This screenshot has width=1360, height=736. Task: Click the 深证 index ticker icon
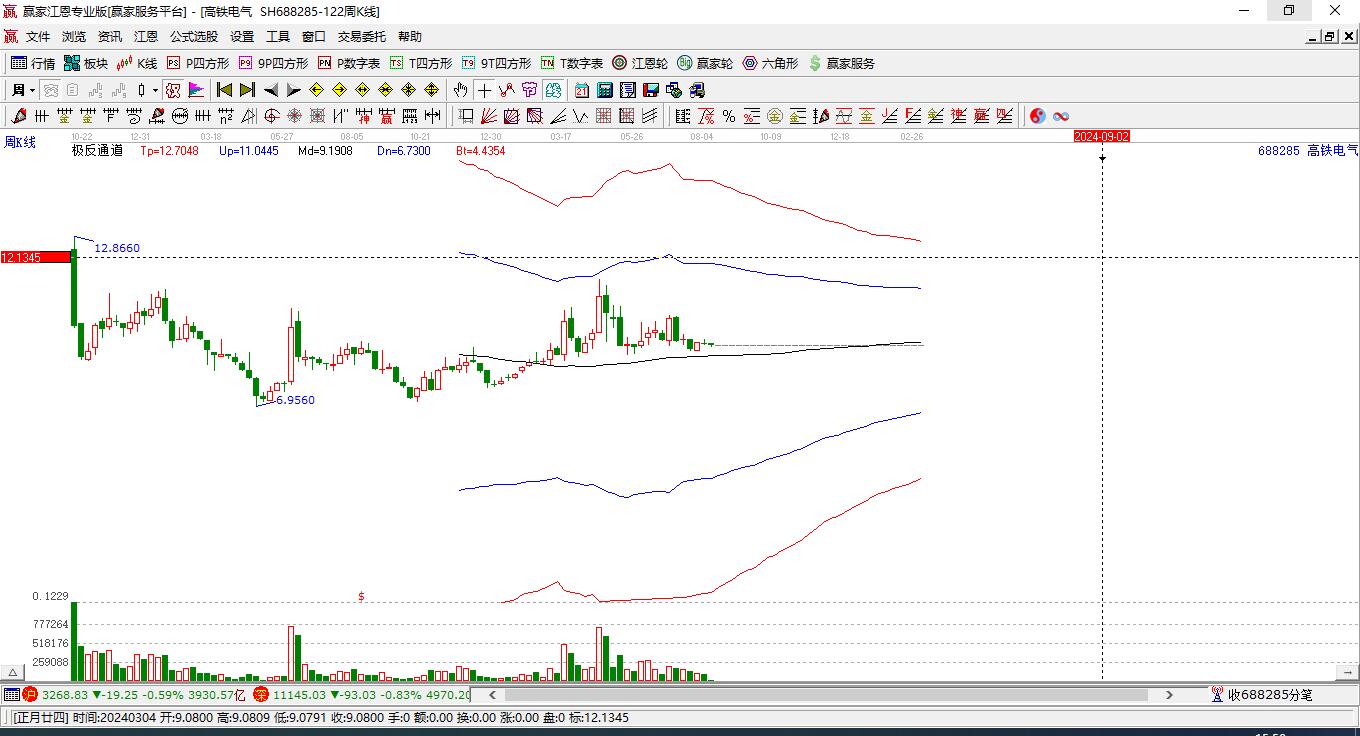(x=260, y=694)
